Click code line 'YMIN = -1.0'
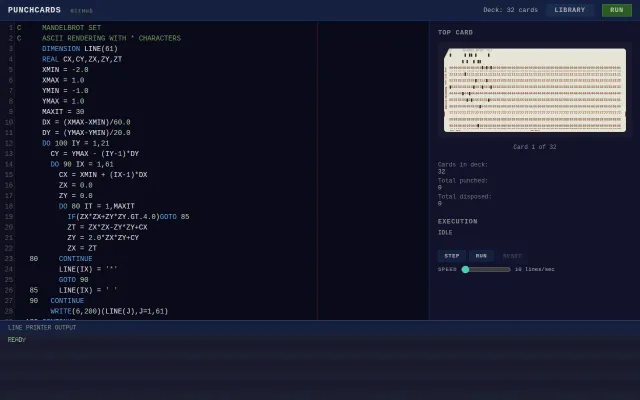The height and width of the screenshot is (400, 640). pyautogui.click(x=65, y=91)
